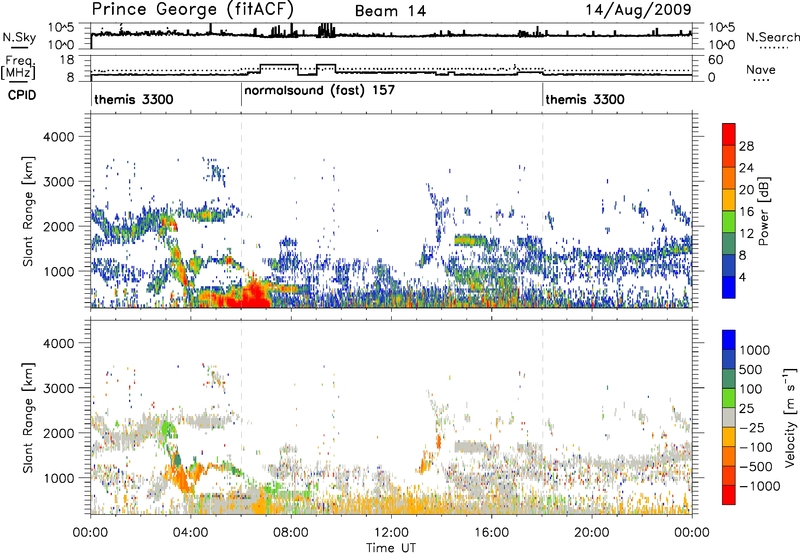The image size is (800, 554).
Task: Pick the bright blue bottom segment of Power colorbar
Action: click(729, 288)
